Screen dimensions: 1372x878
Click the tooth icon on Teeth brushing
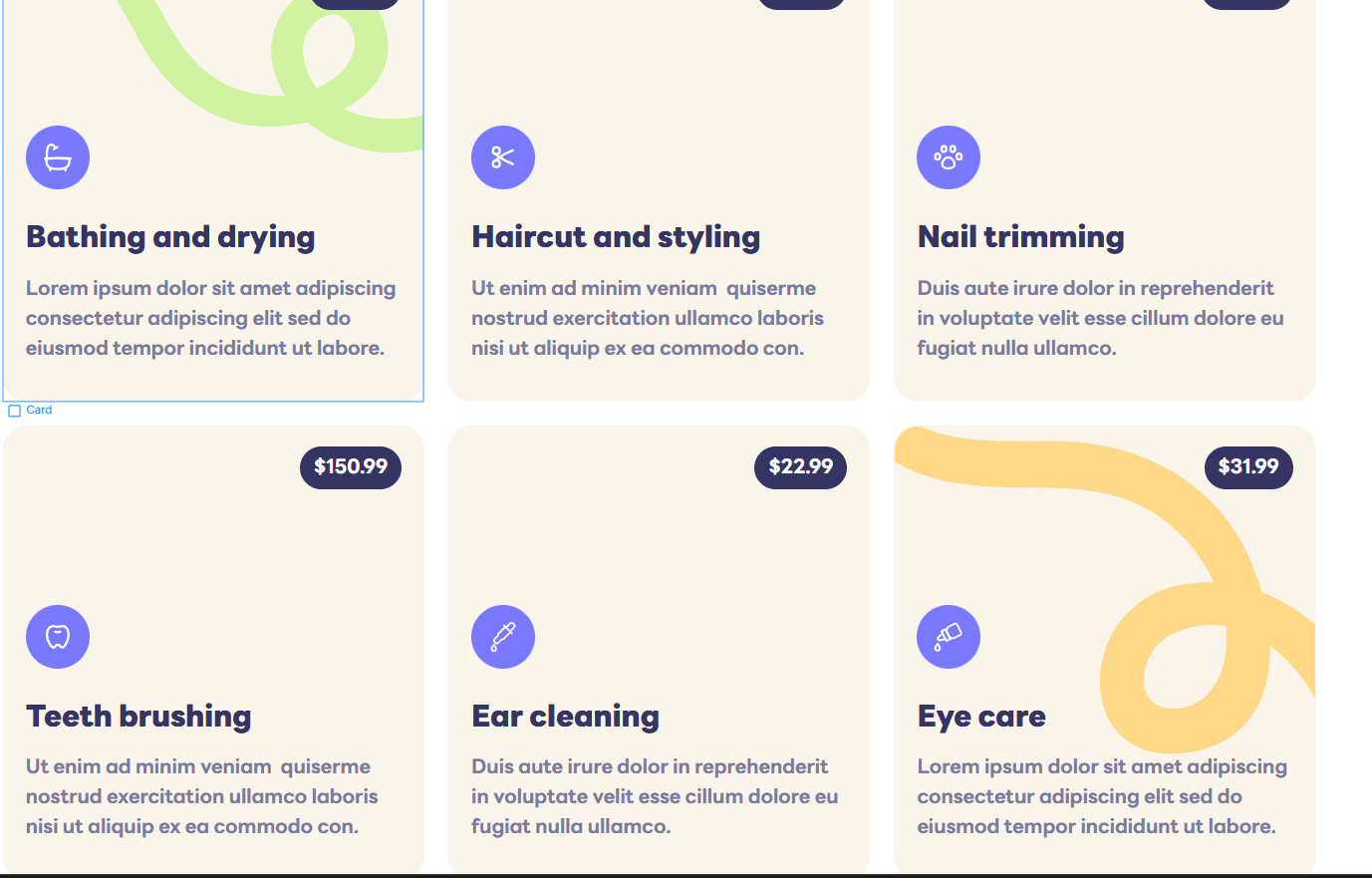(57, 636)
